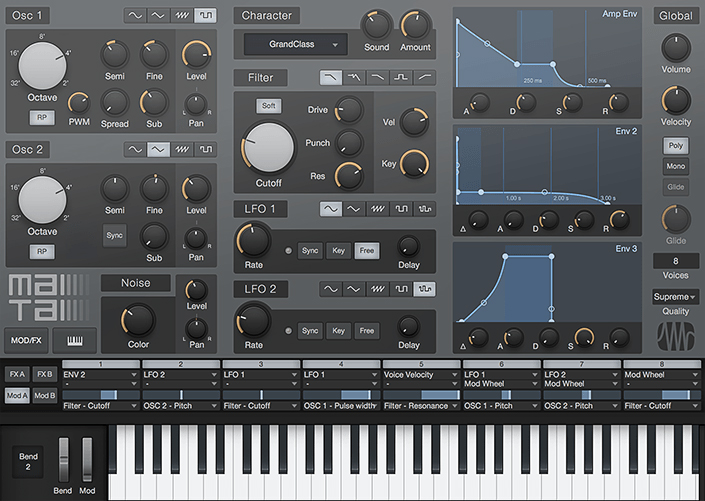The height and width of the screenshot is (501, 705).
Task: Open ENV 2 source dropdown in slot 1
Action: click(x=100, y=375)
